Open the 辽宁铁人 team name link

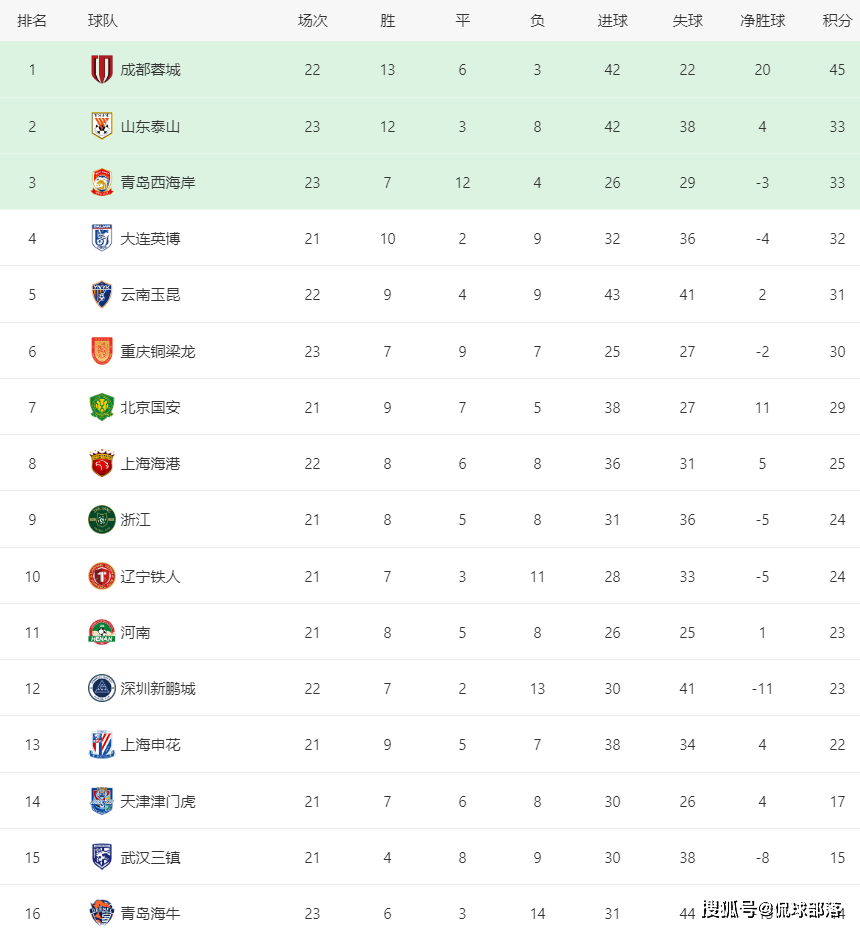(150, 576)
